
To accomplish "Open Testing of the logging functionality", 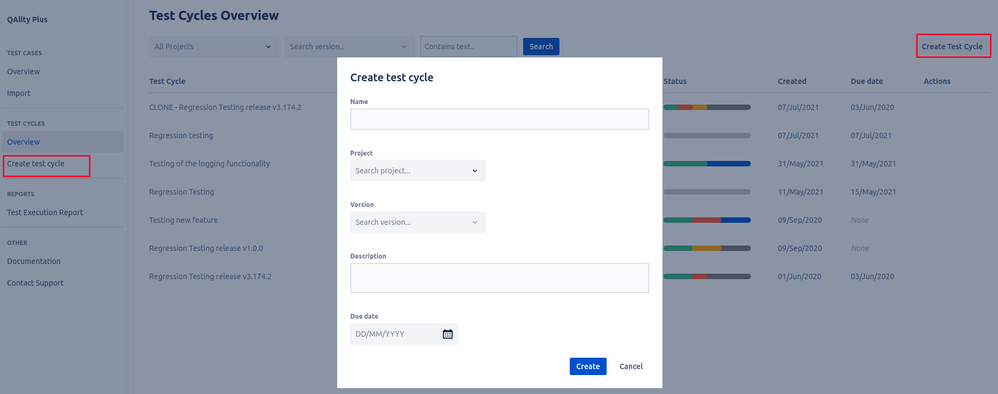I will (x=209, y=164).
